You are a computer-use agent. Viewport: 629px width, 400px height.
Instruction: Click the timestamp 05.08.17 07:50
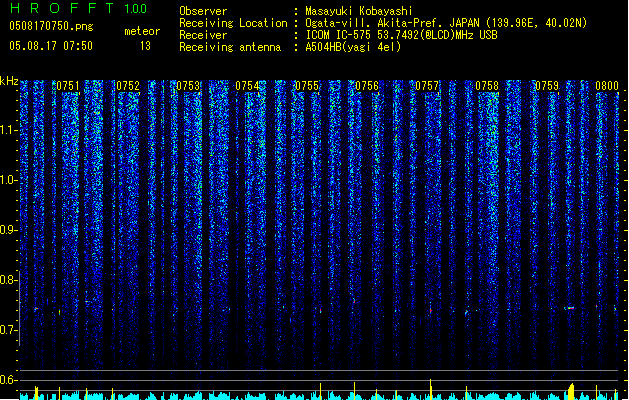[51, 46]
